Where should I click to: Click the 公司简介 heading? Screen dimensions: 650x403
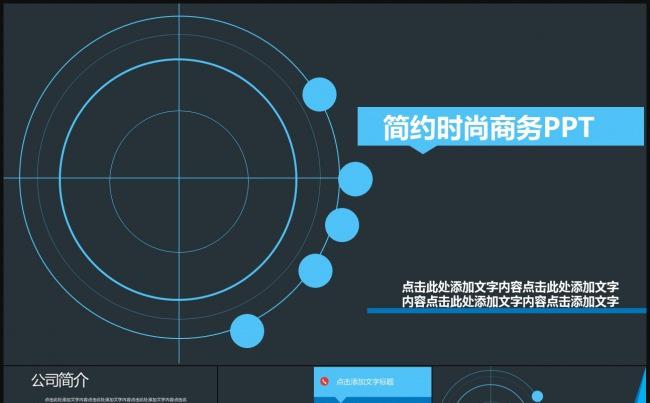(60, 380)
